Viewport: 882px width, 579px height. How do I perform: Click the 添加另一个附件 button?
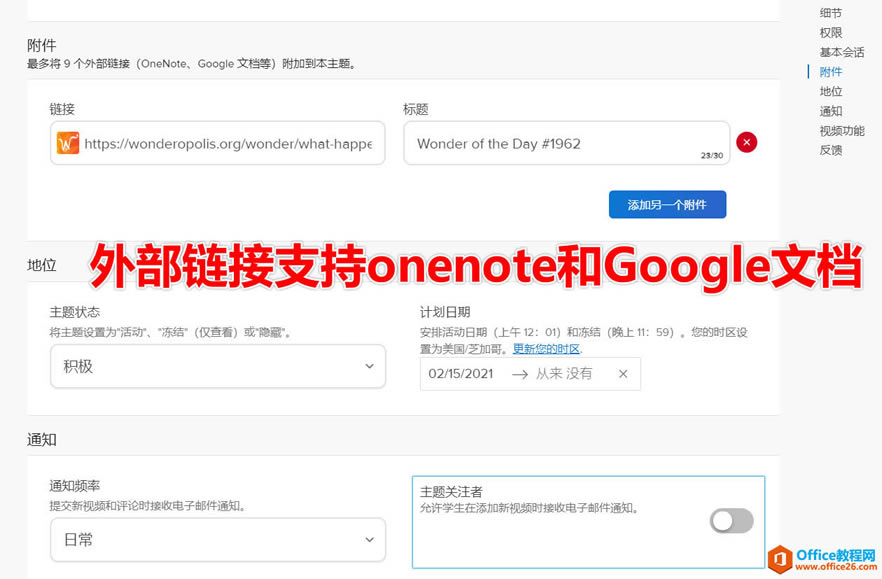[667, 205]
